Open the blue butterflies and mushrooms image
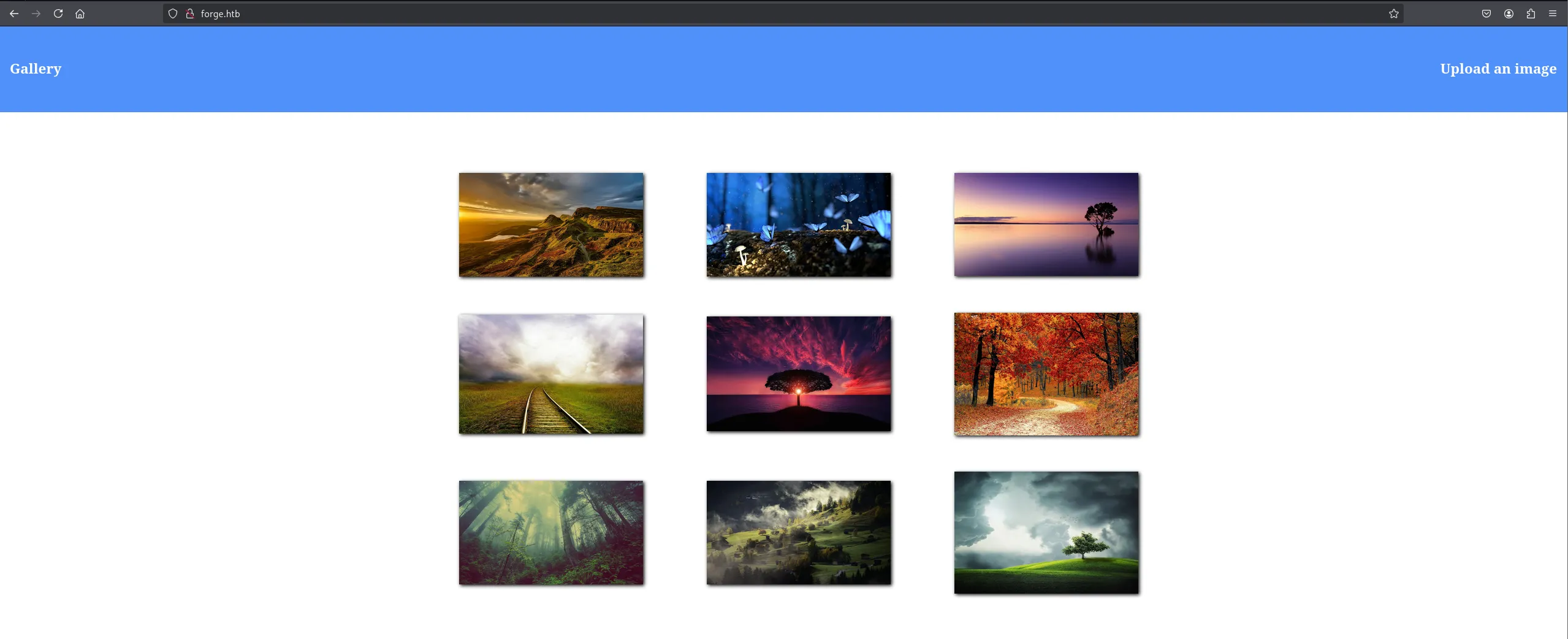The image size is (1568, 639). pos(798,224)
